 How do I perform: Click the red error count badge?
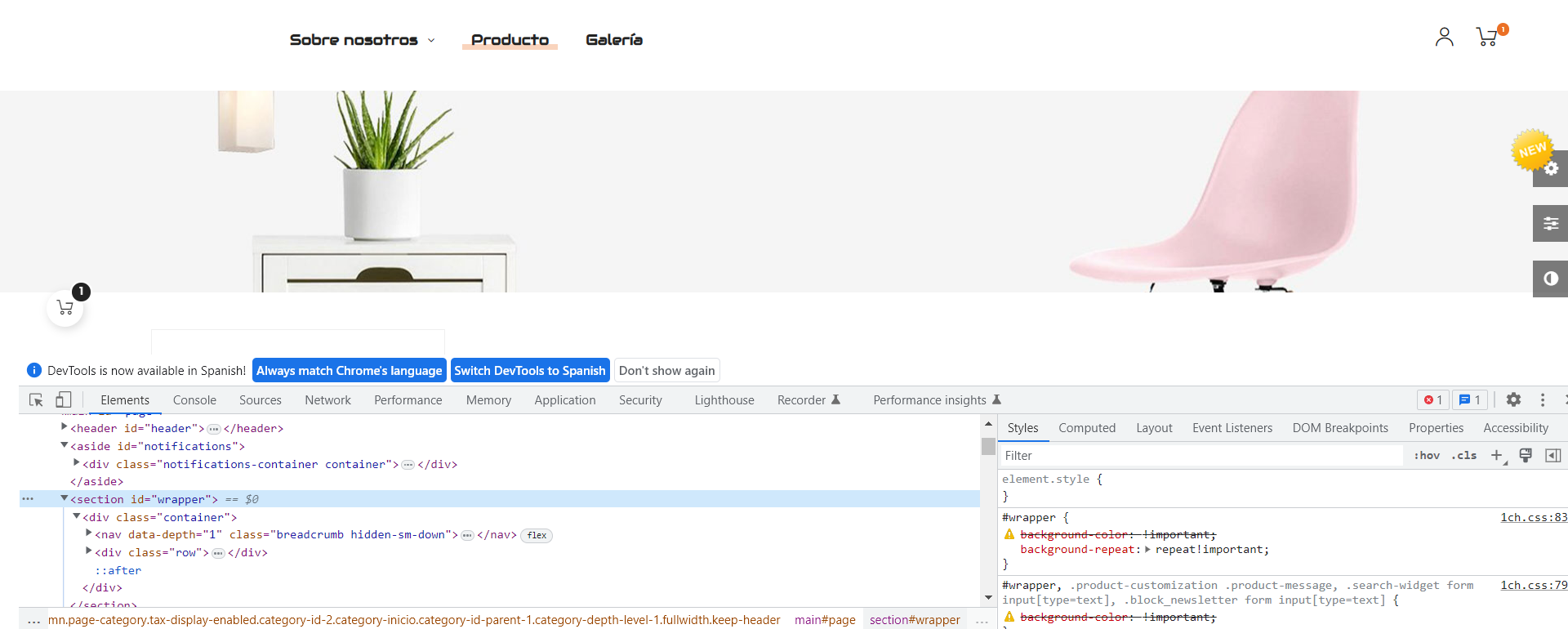1433,400
